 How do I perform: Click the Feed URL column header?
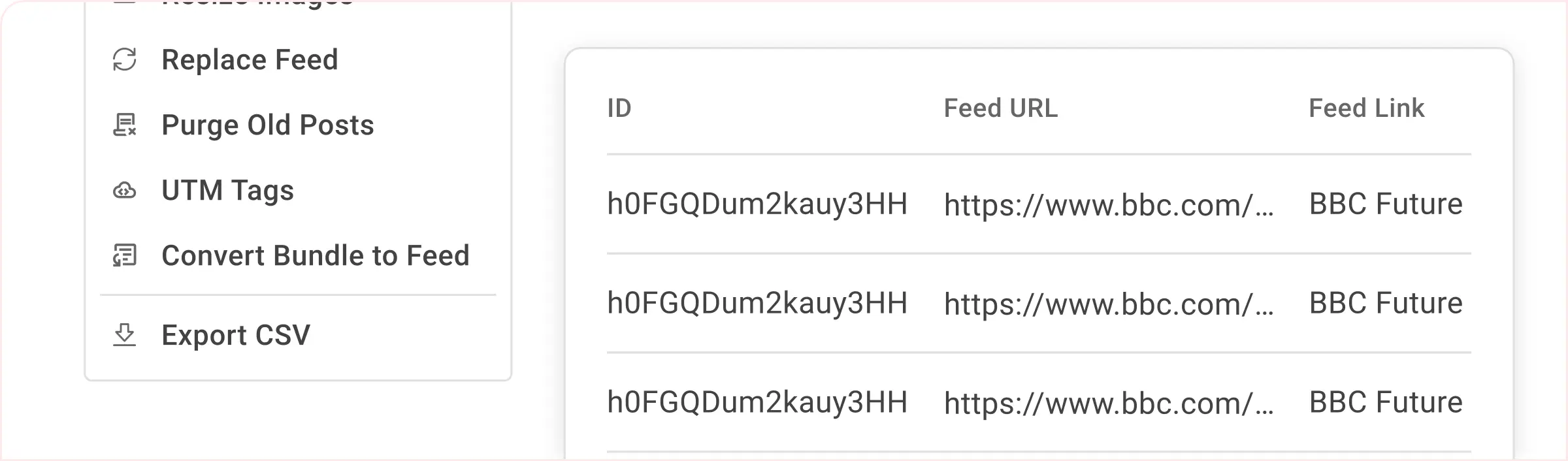click(x=1000, y=109)
